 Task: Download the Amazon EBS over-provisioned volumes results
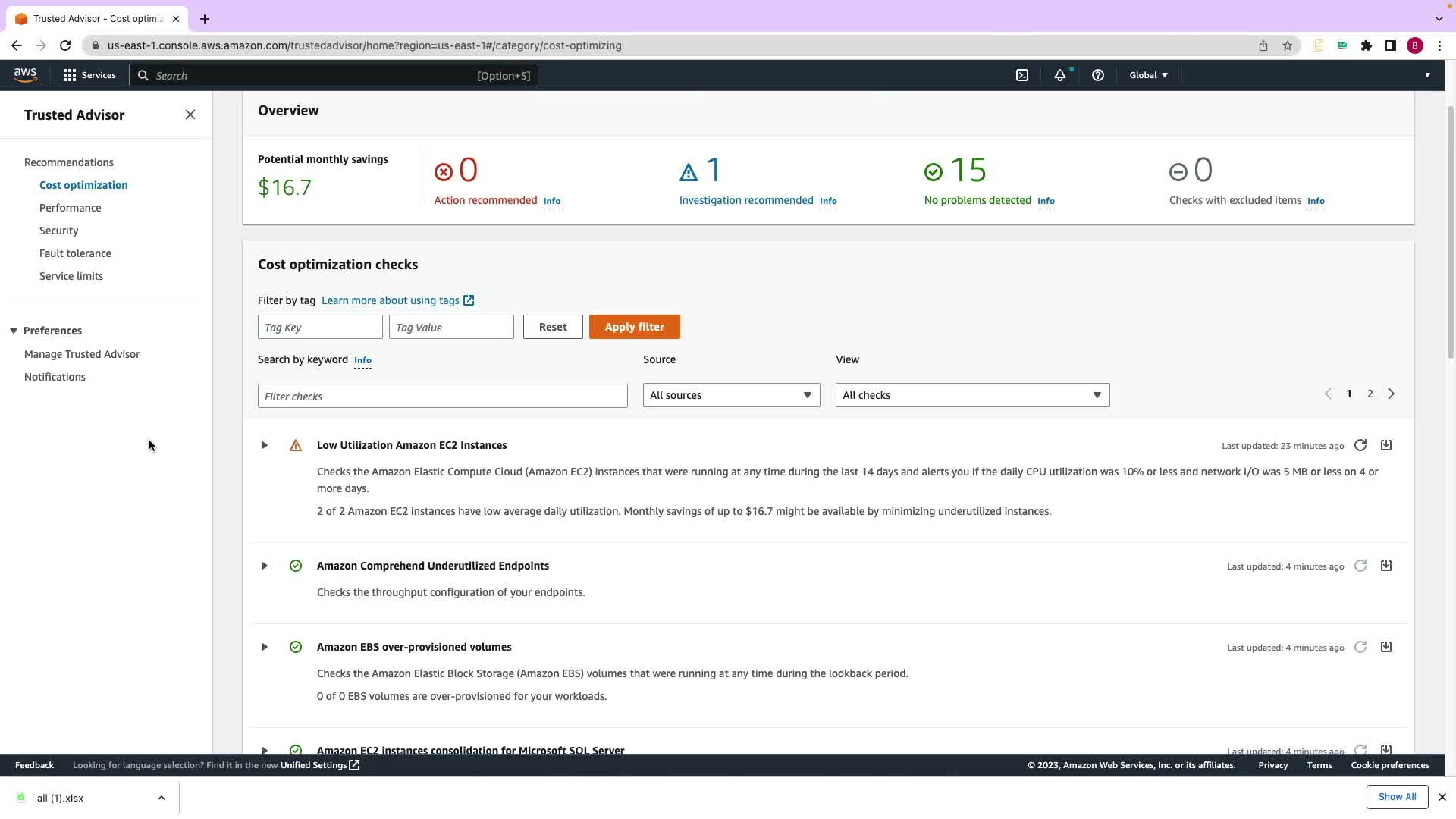tap(1386, 647)
